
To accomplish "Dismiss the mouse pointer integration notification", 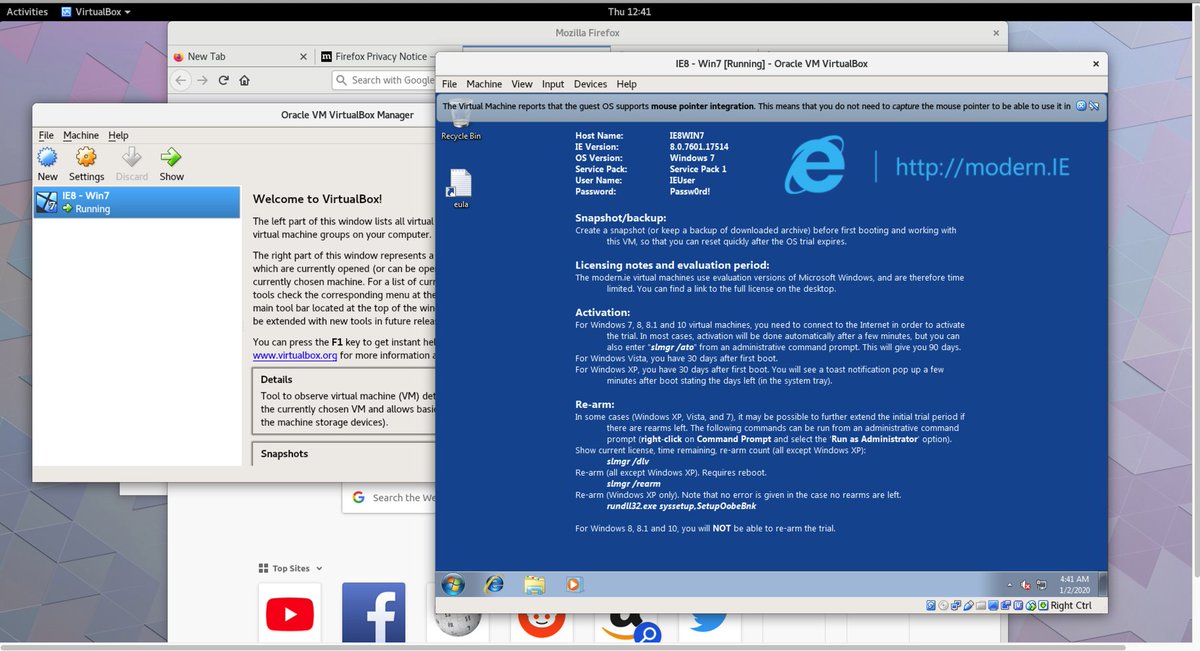I will pos(1081,105).
